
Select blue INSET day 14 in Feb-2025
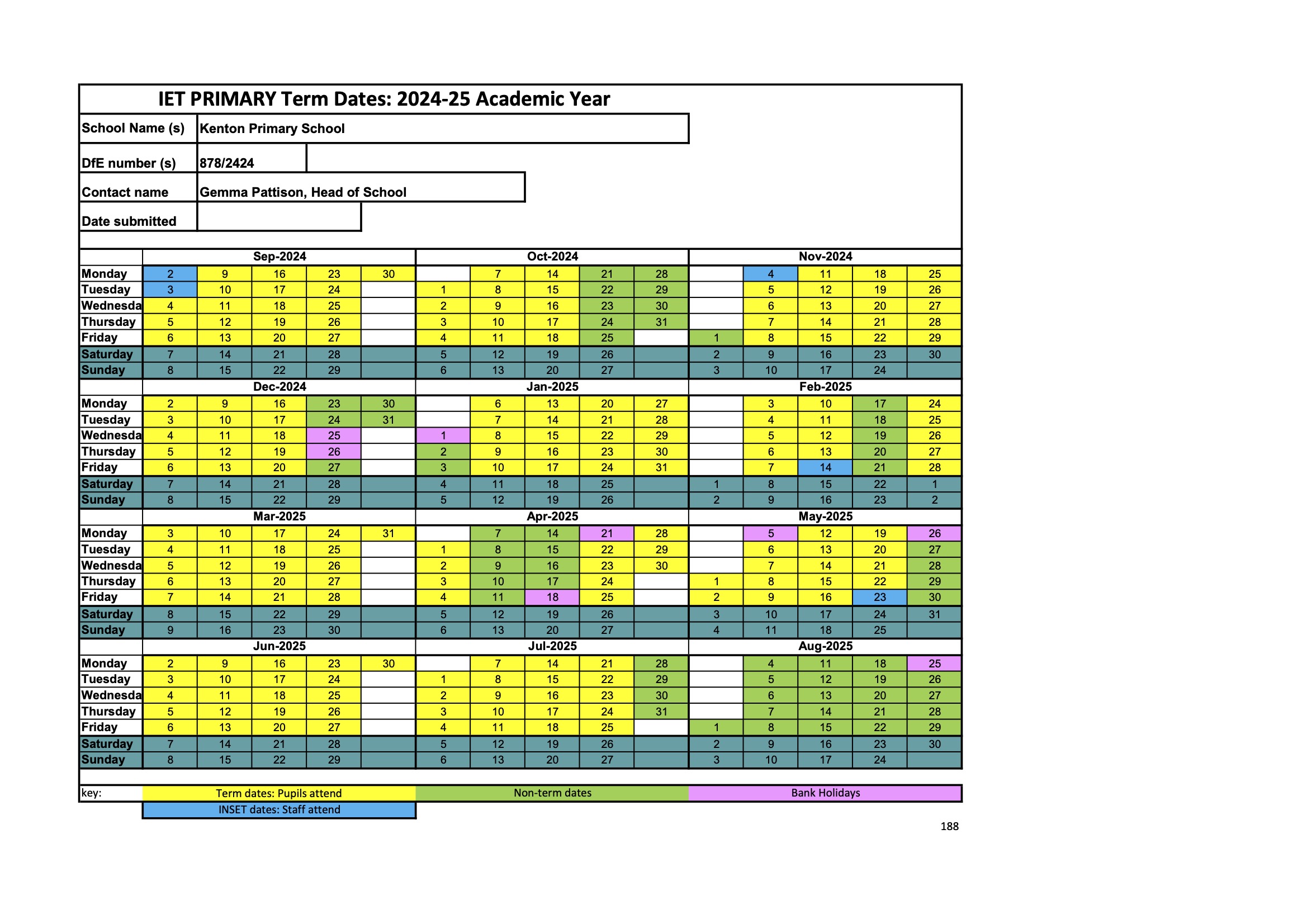825,467
